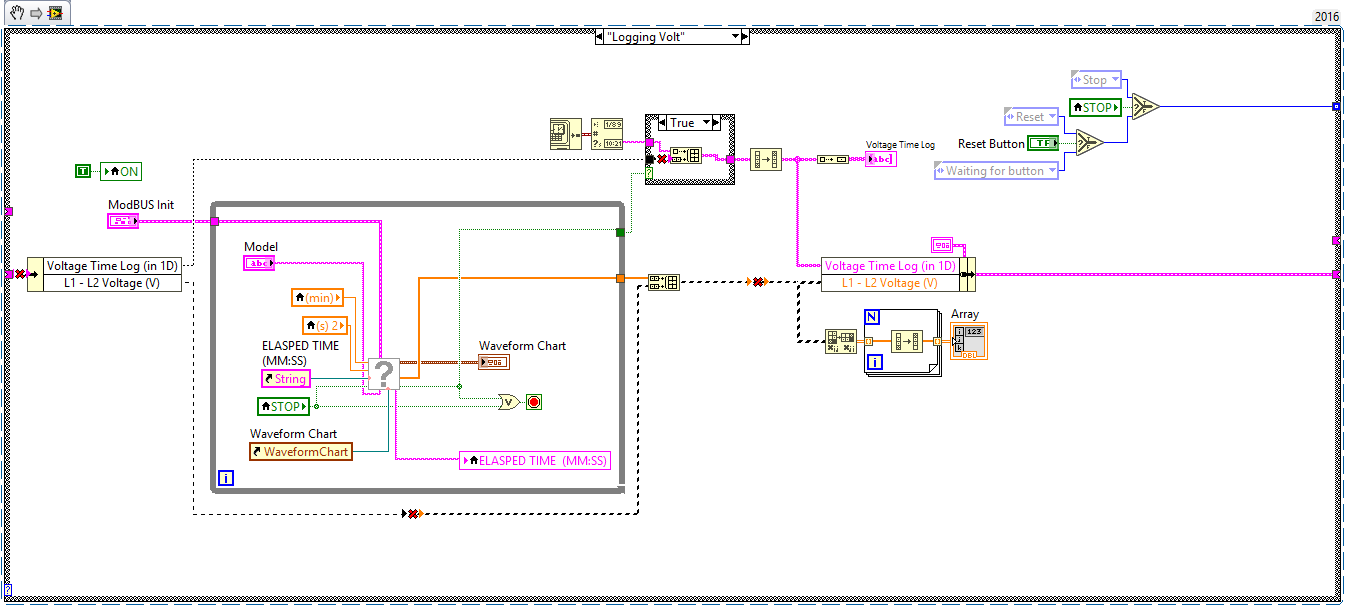Click the green True boolean constant
The width and height of the screenshot is (1345, 606).
[83, 172]
